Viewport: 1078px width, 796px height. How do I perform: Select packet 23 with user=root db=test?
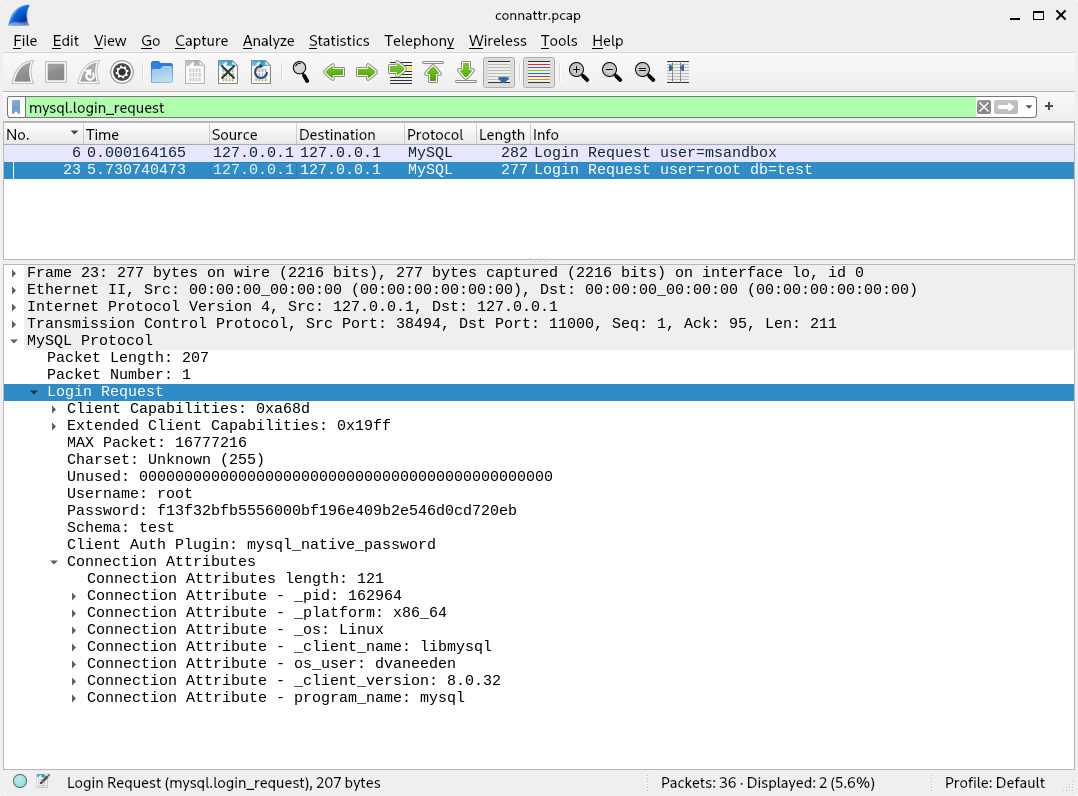coord(539,170)
